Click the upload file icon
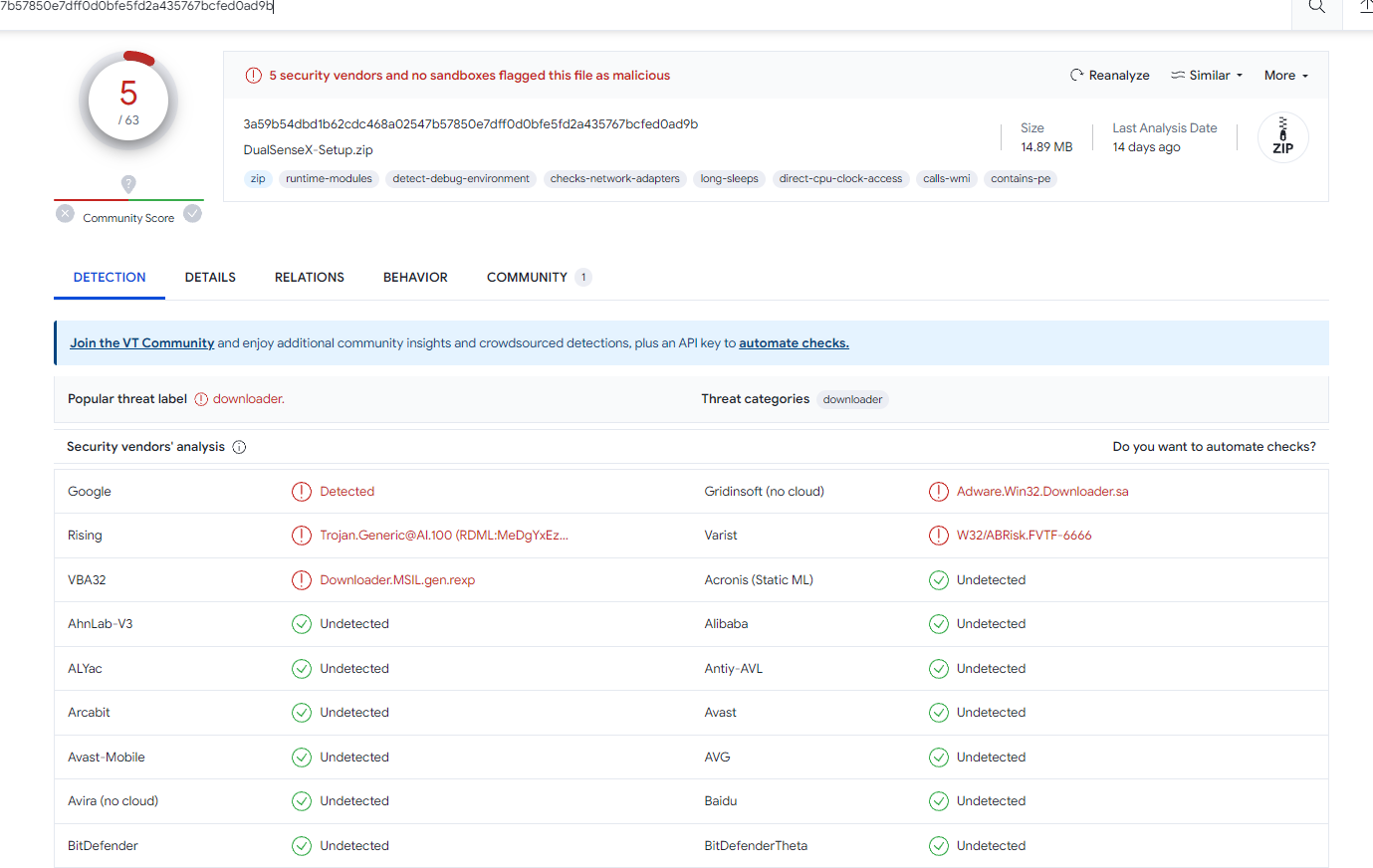 tap(1365, 7)
